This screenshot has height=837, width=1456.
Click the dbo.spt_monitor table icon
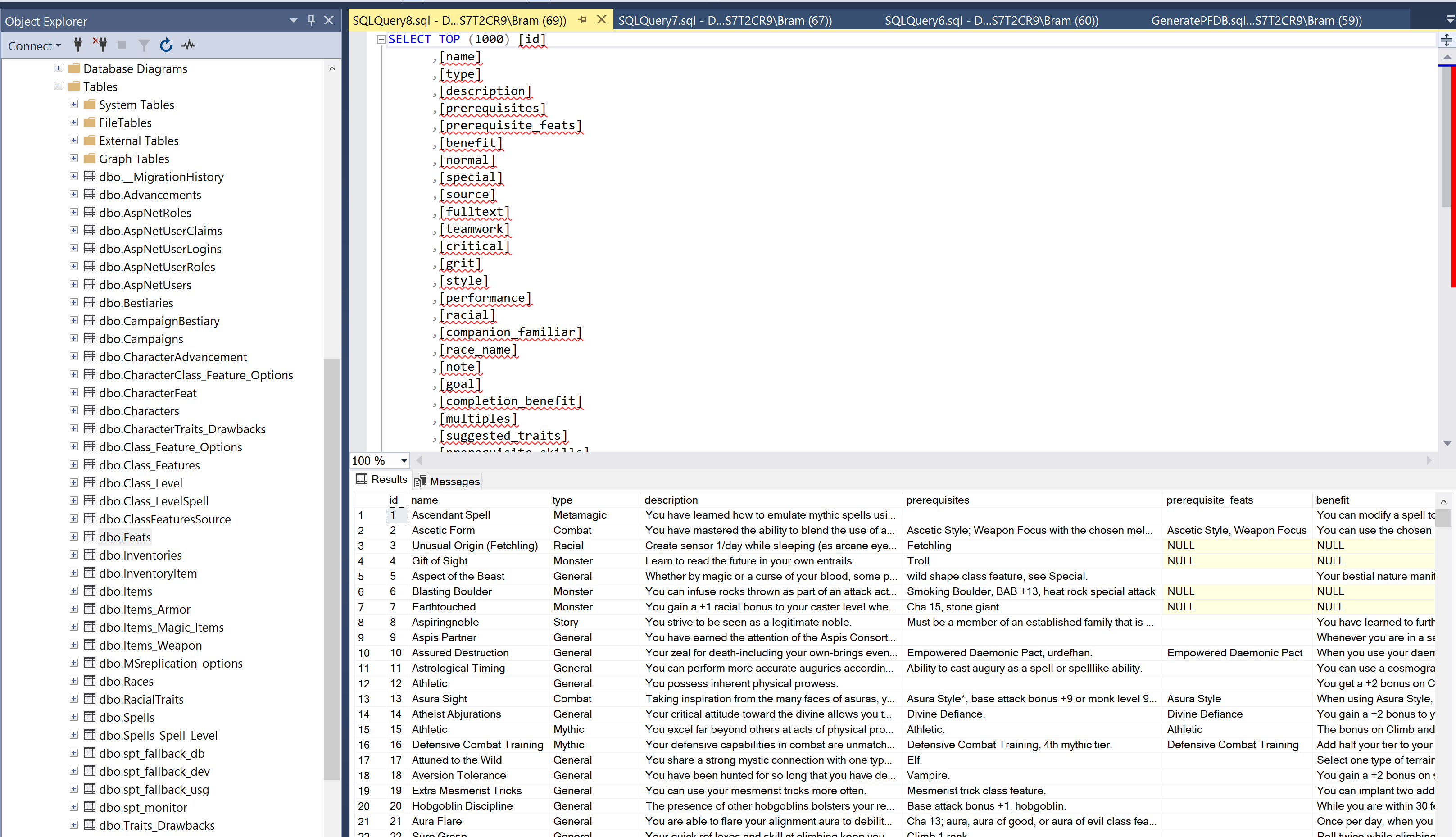pos(90,806)
